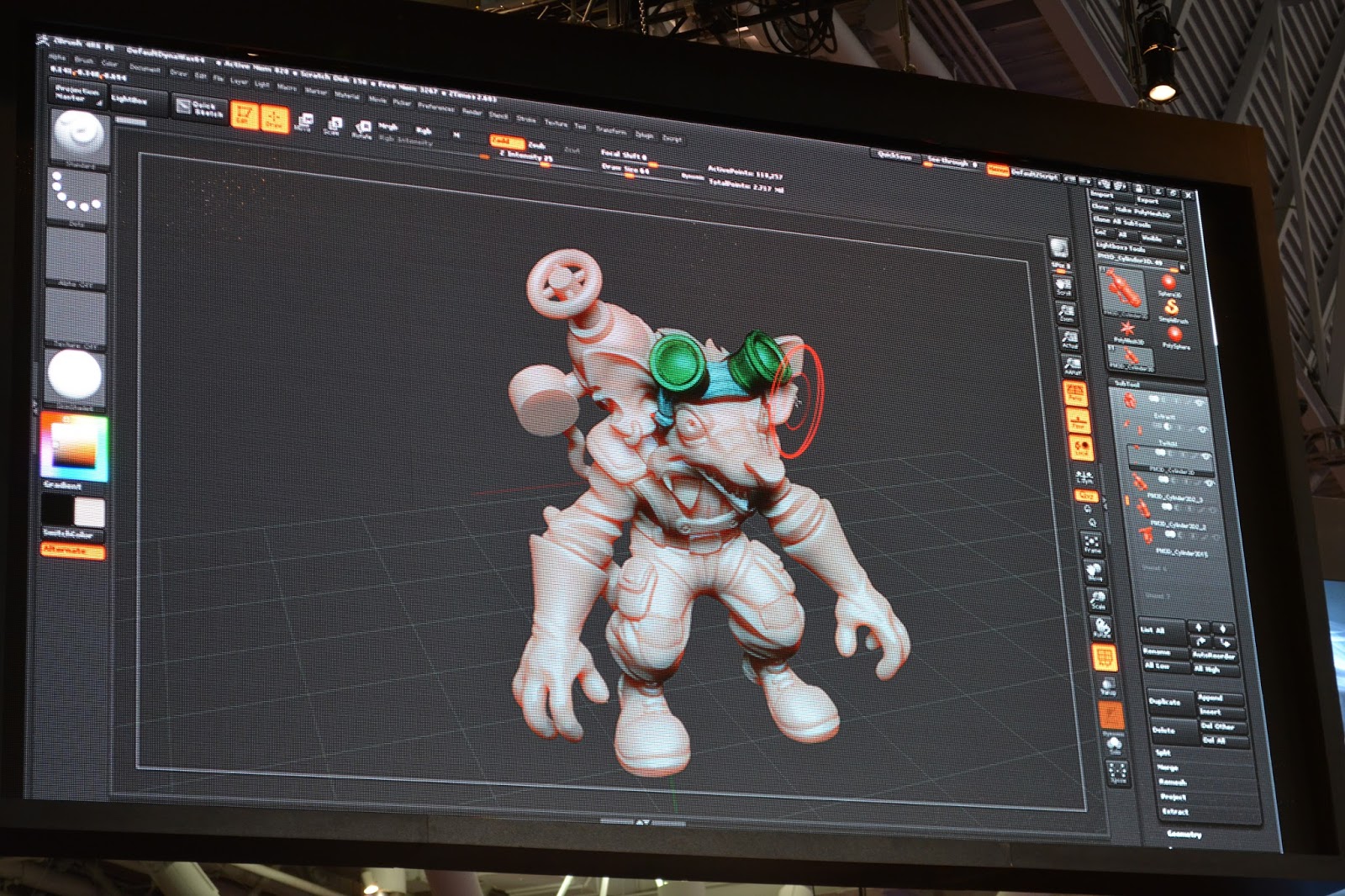Select the Sphere3D tool
This screenshot has width=1345, height=896.
click(1169, 284)
